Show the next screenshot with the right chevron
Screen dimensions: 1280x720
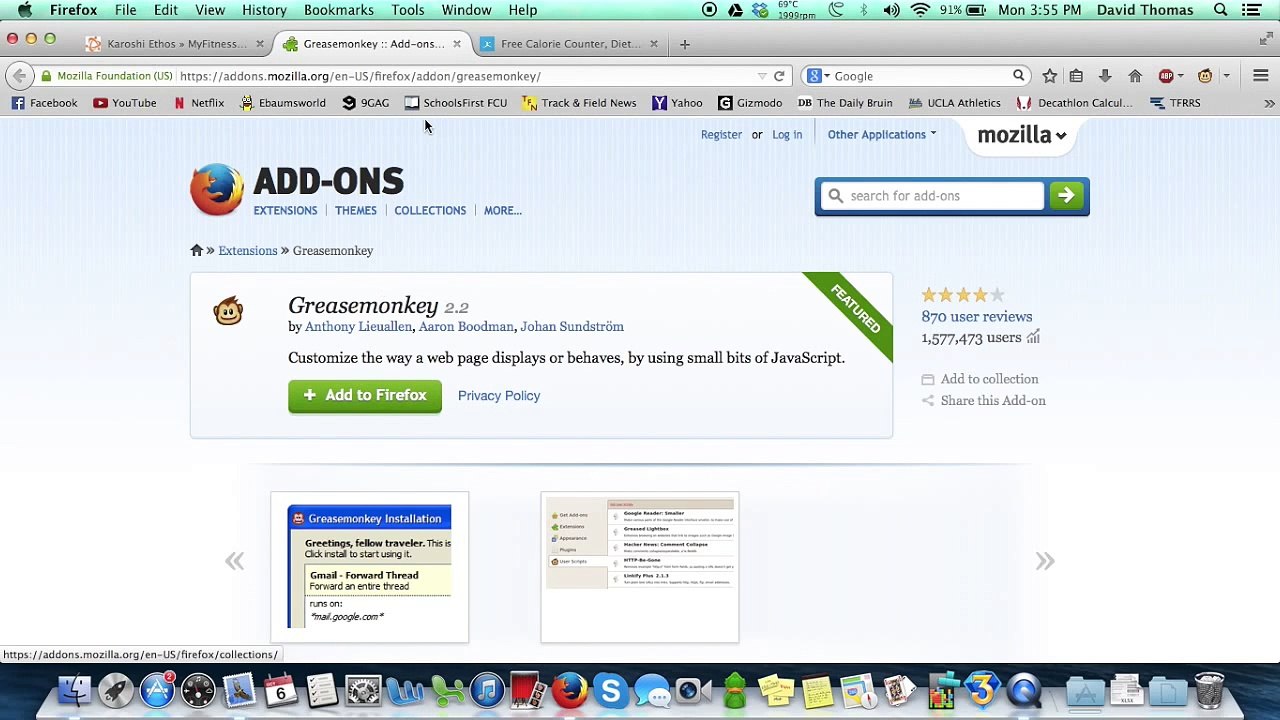(1045, 561)
